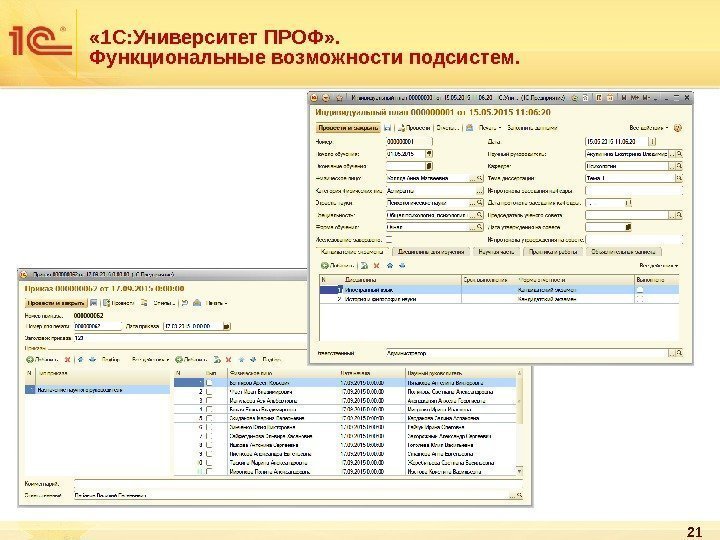Screen dimensions: 720x540
Task: Open Все действия menu of the exams table
Action: [658, 265]
